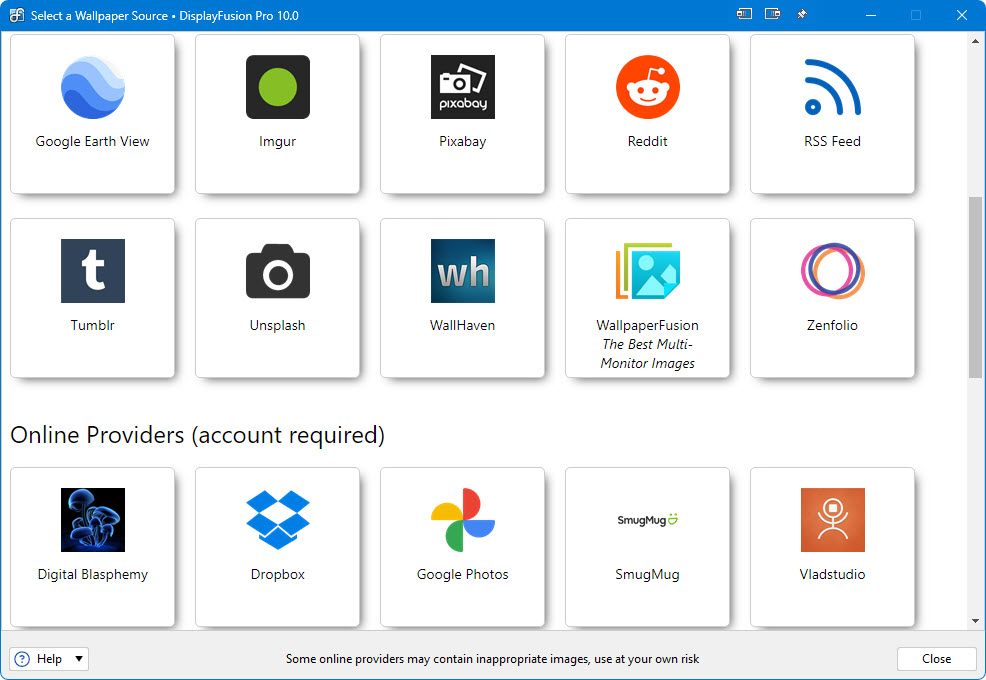Pick the Pixabay provider tile

pyautogui.click(x=462, y=113)
